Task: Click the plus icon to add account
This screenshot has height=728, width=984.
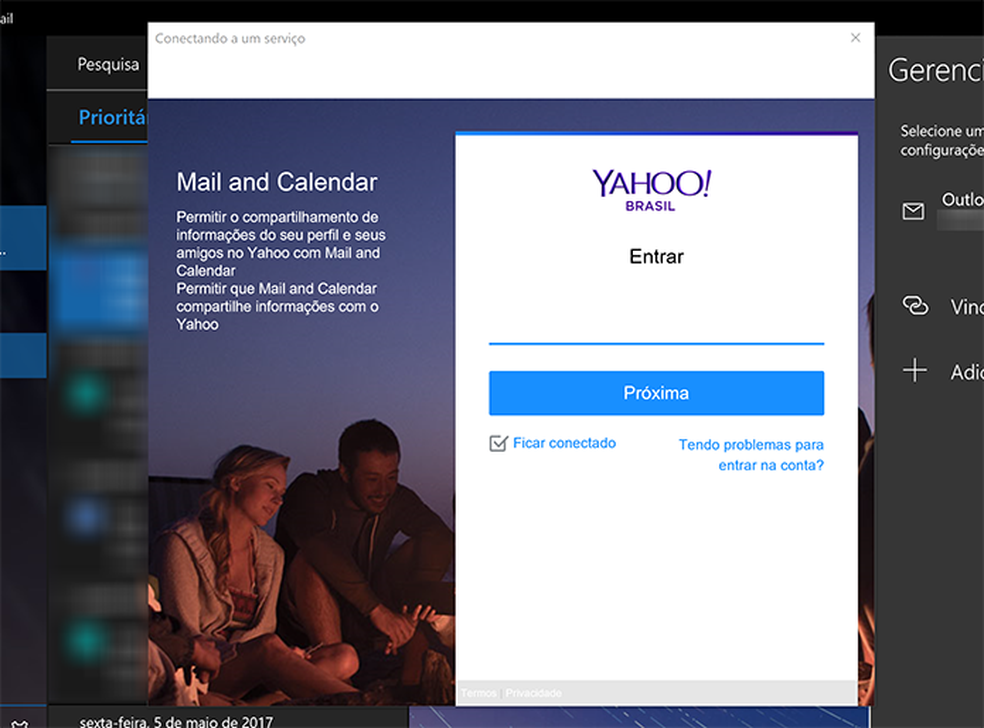Action: coord(914,370)
